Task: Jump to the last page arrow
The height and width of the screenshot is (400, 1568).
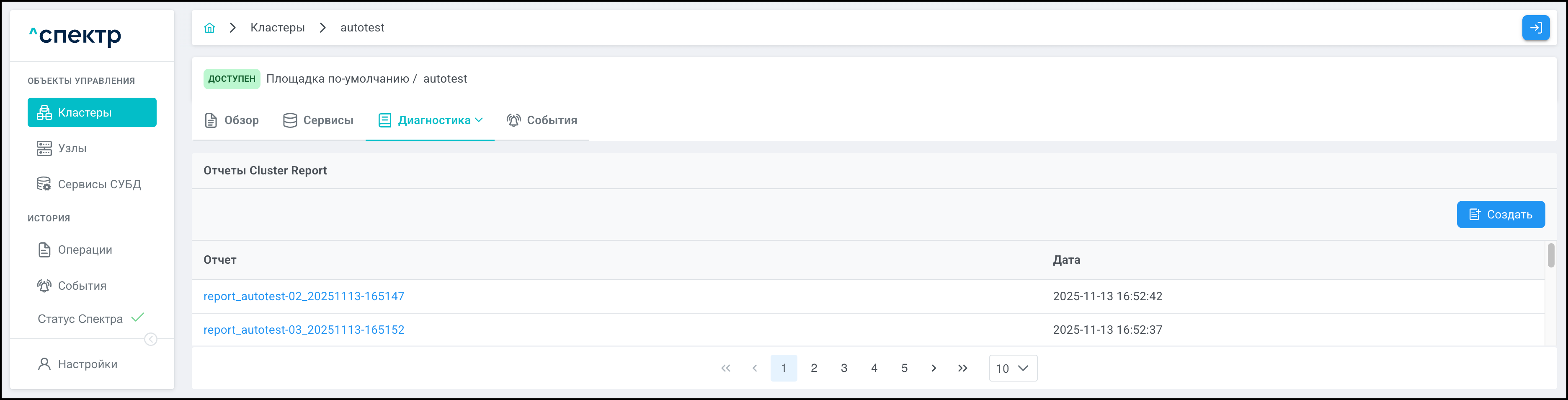Action: 962,368
